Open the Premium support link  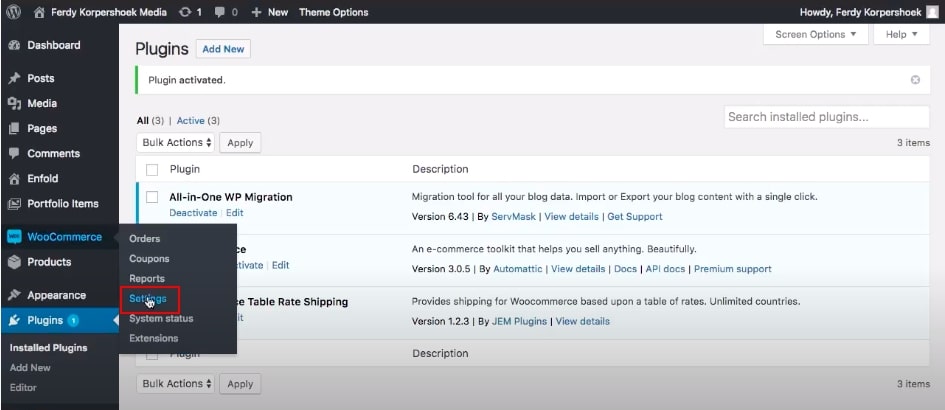732,269
